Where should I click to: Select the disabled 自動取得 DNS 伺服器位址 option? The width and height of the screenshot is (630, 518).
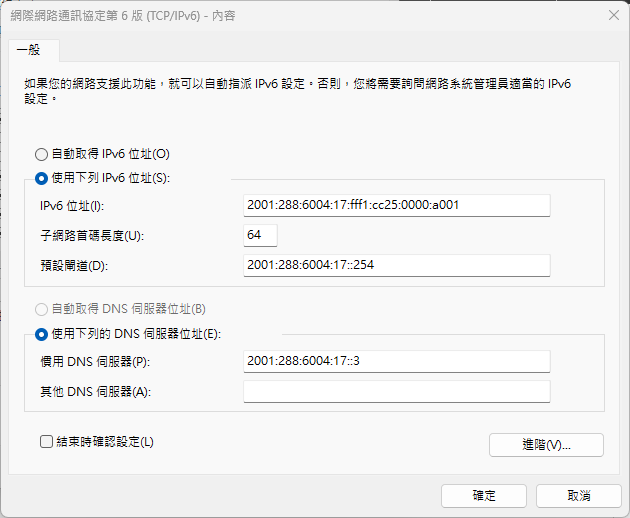click(41, 309)
